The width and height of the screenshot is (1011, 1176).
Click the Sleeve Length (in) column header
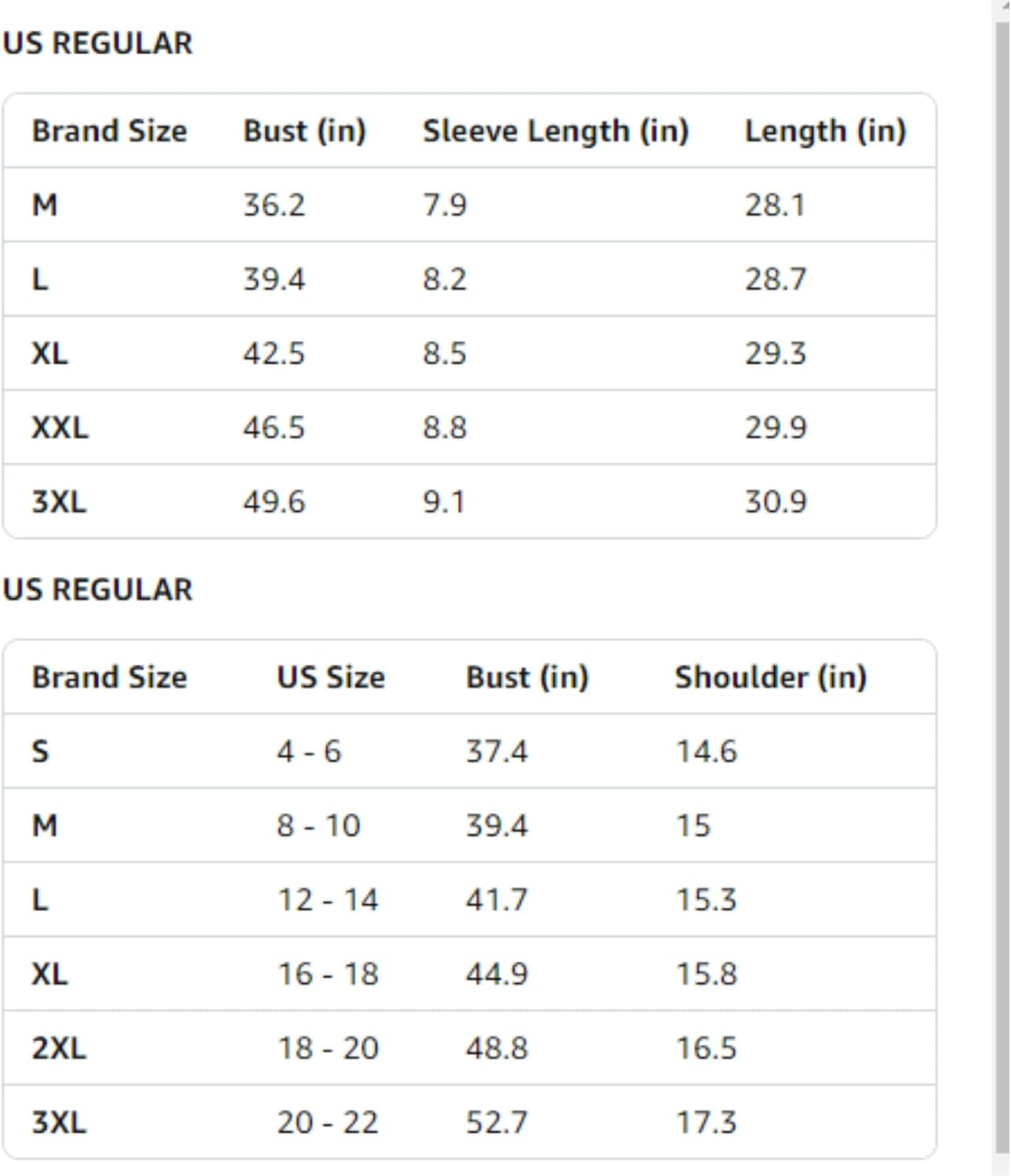click(x=555, y=131)
